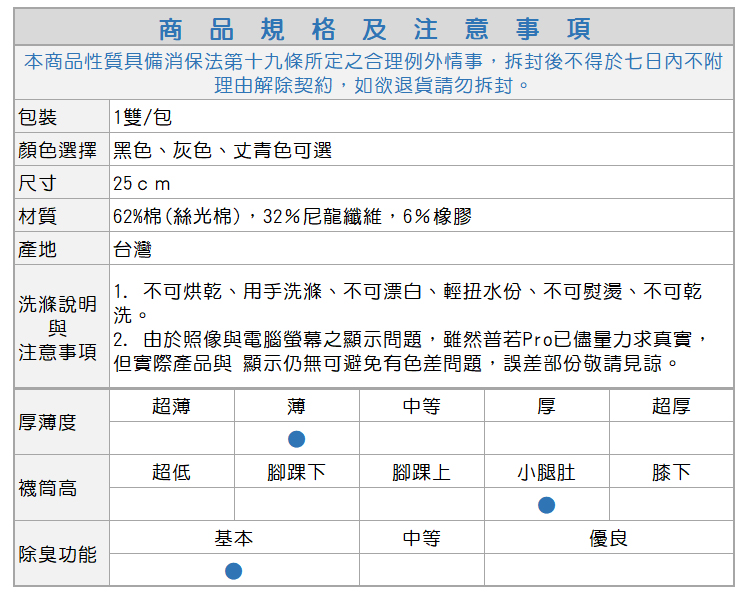Click the 中等 thickness column header

(421, 406)
